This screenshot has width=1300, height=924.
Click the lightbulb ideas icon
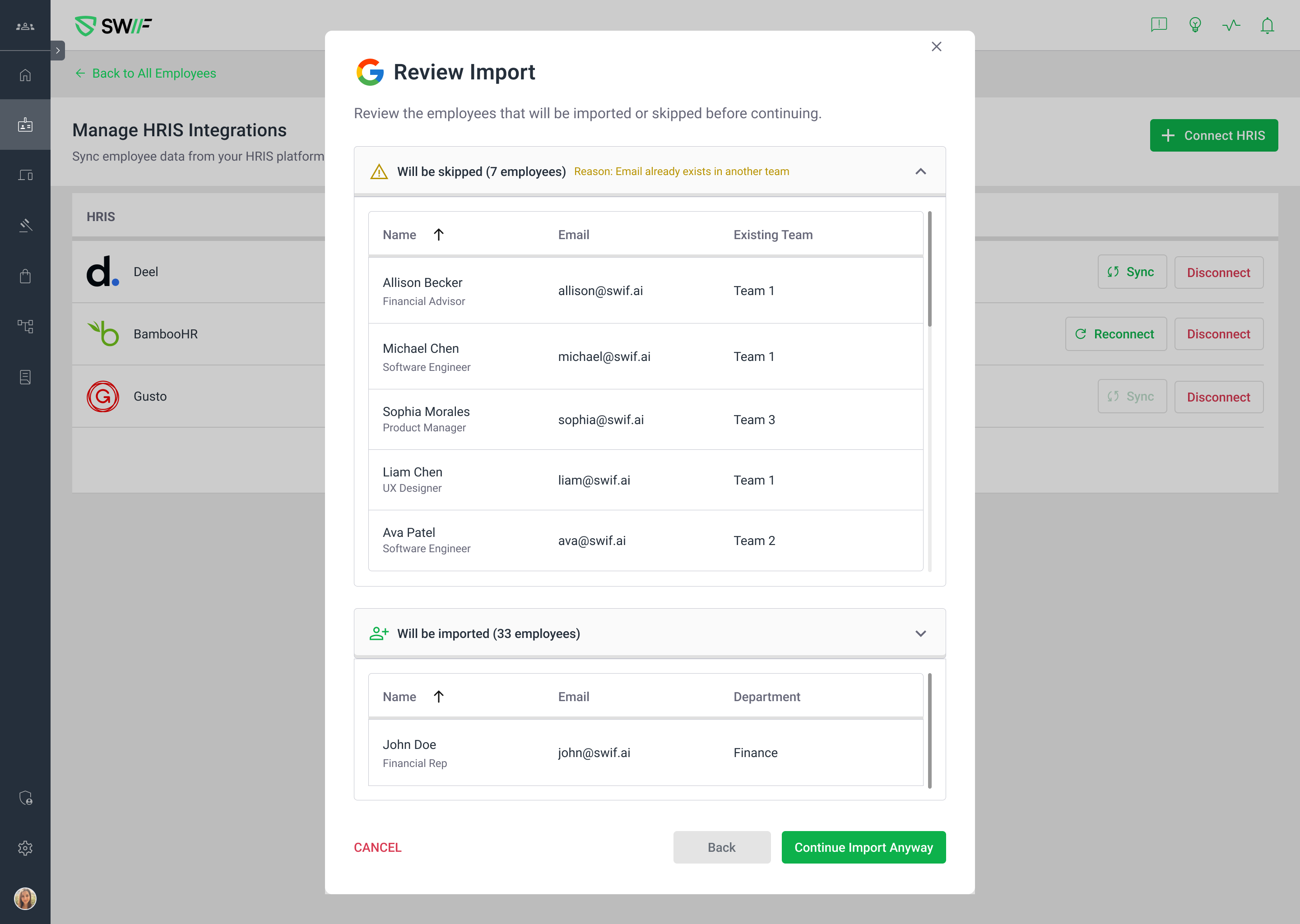pos(1195,25)
